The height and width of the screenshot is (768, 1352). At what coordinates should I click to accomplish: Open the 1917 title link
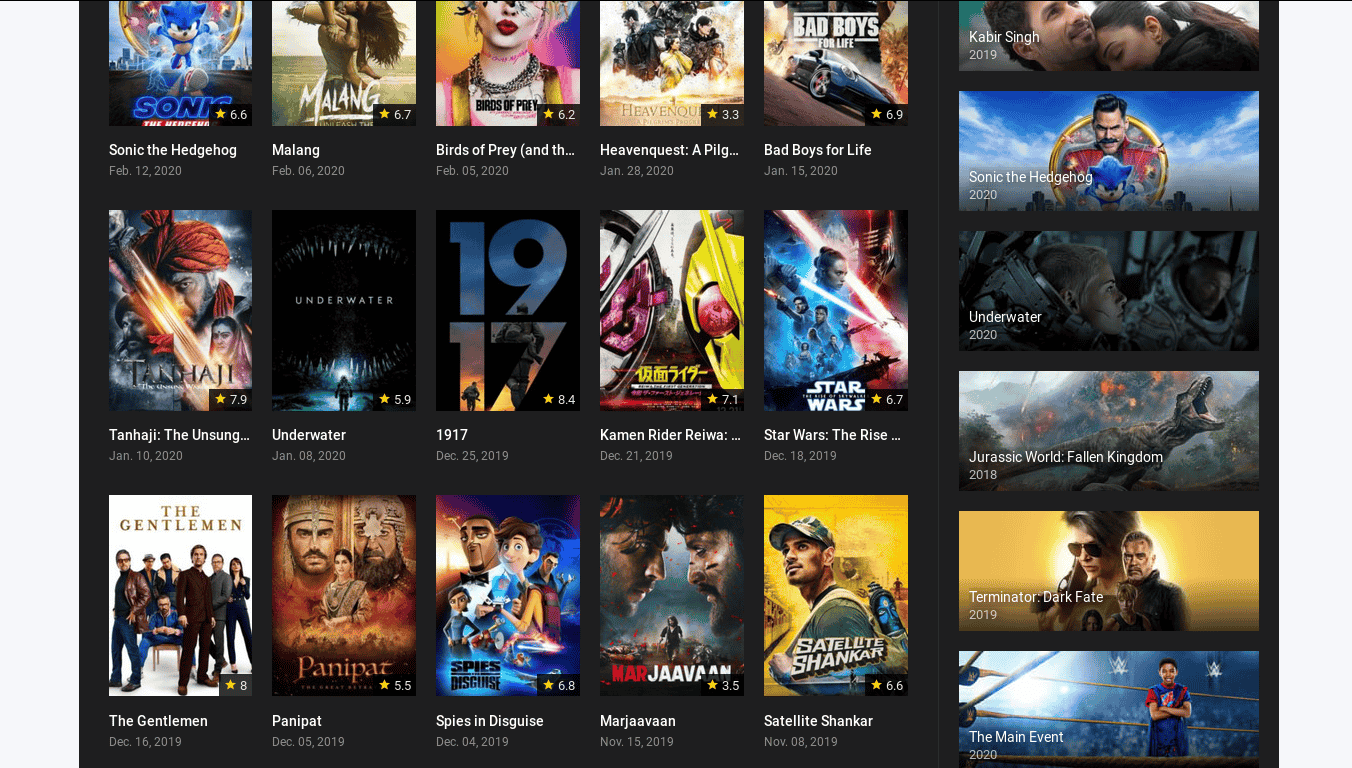pyautogui.click(x=452, y=435)
